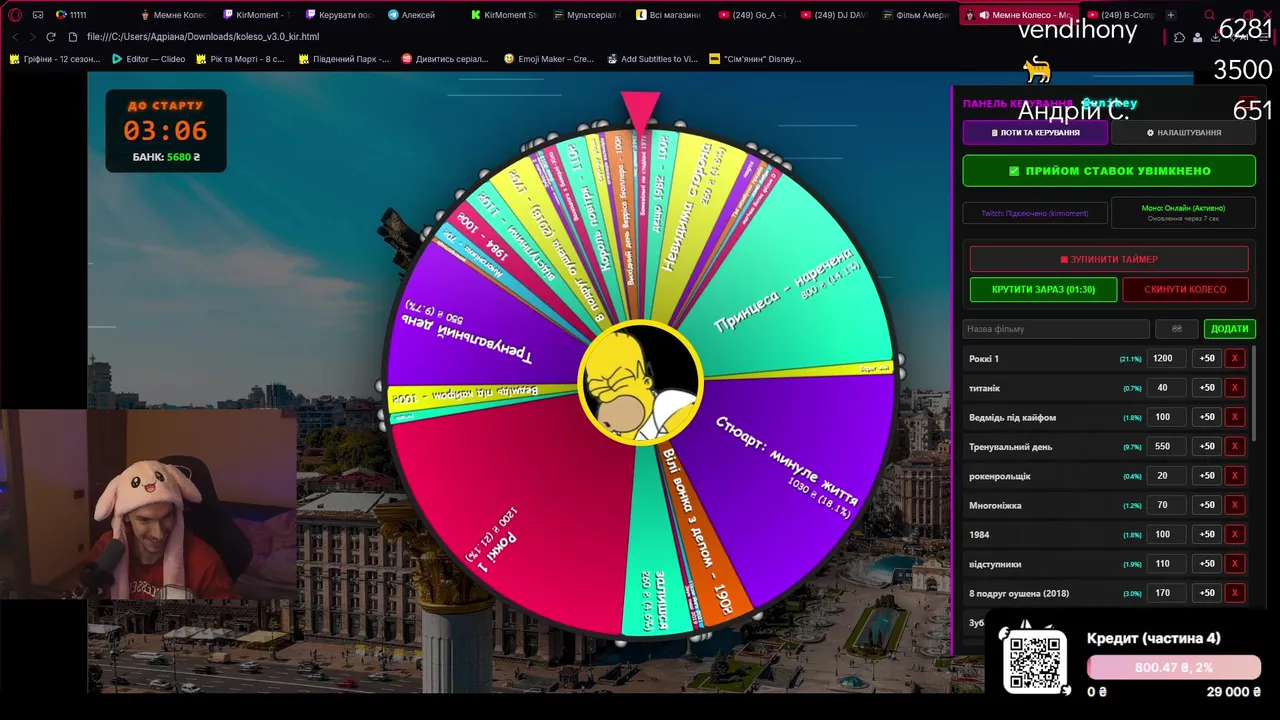Delete the Многоніжка lot

coord(1234,505)
